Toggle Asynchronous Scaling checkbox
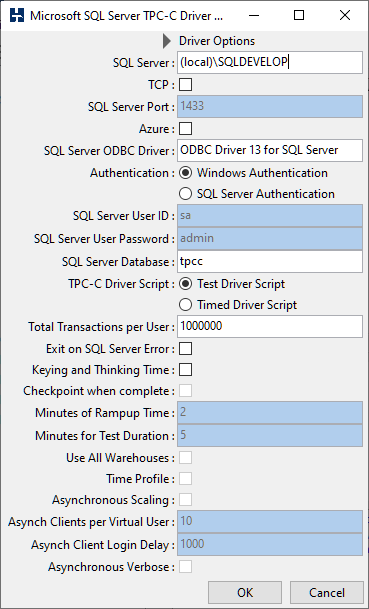369x609 pixels. [x=185, y=500]
